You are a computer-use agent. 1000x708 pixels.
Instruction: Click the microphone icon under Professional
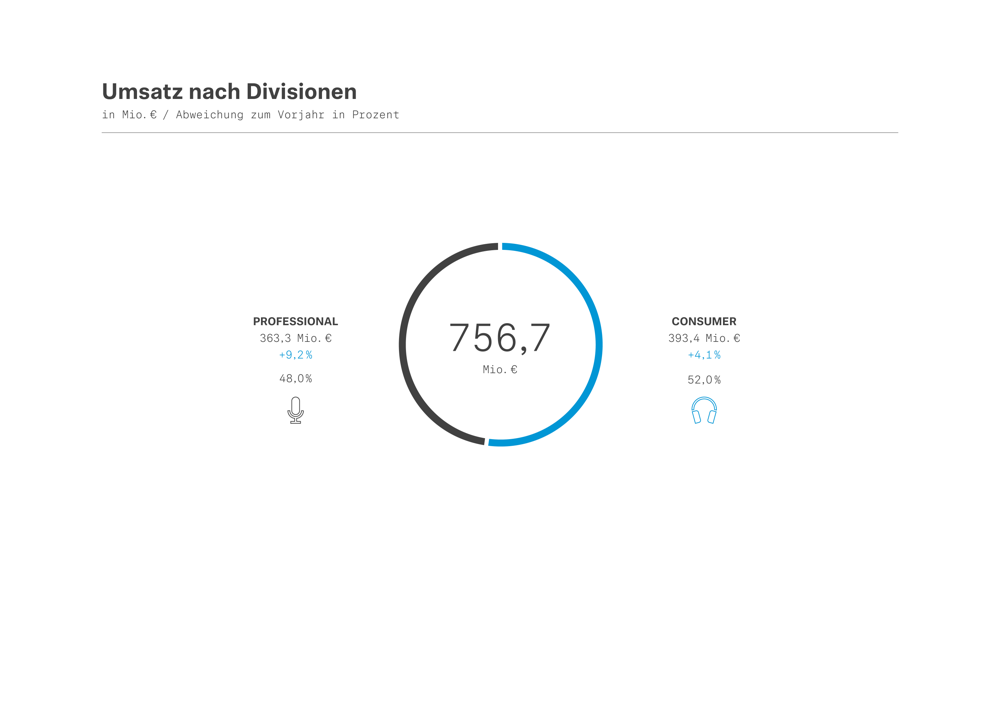point(295,410)
